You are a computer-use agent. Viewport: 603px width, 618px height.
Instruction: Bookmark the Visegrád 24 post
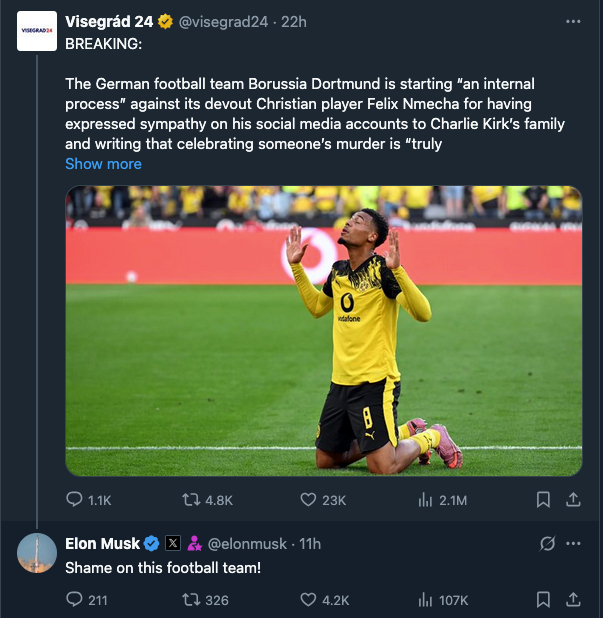click(x=543, y=499)
